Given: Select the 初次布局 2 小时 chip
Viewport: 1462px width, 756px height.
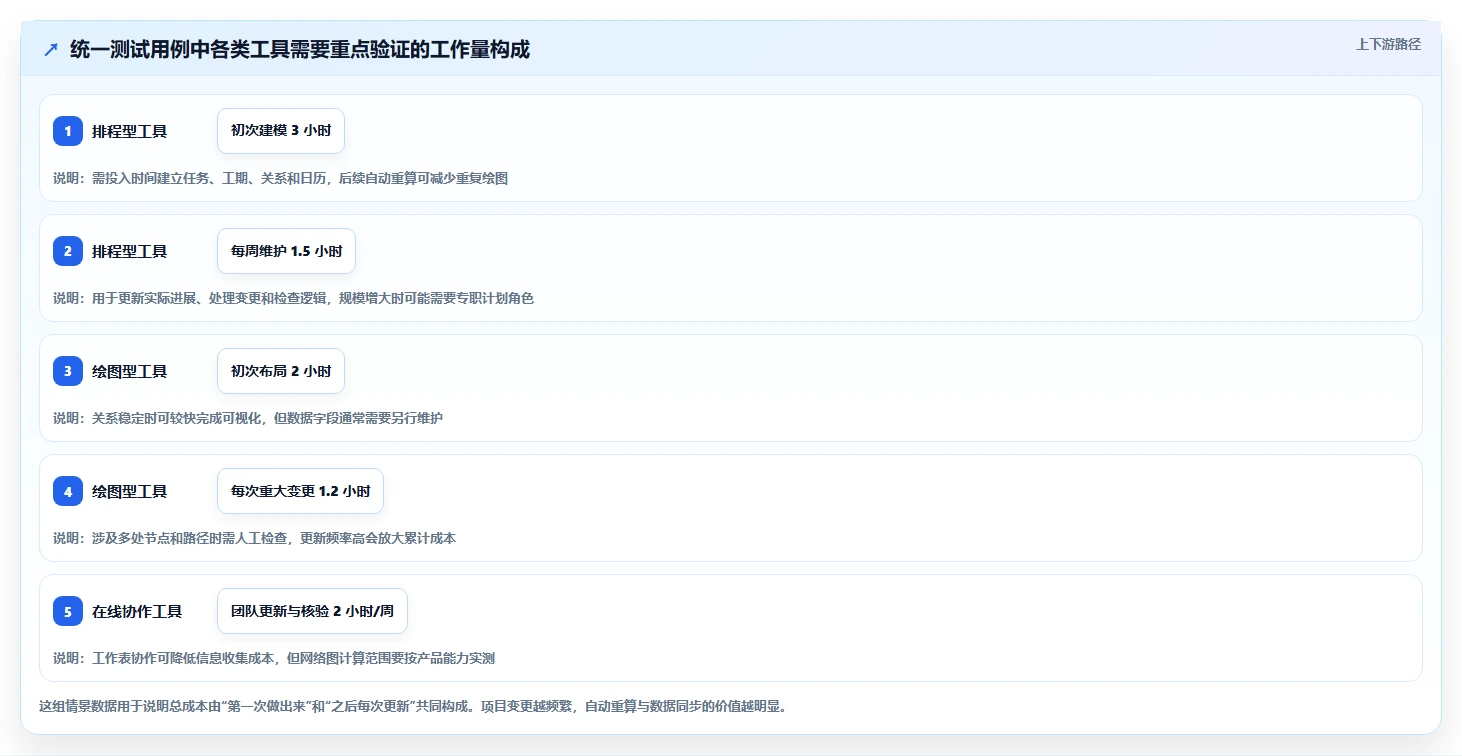Looking at the screenshot, I should (x=281, y=371).
